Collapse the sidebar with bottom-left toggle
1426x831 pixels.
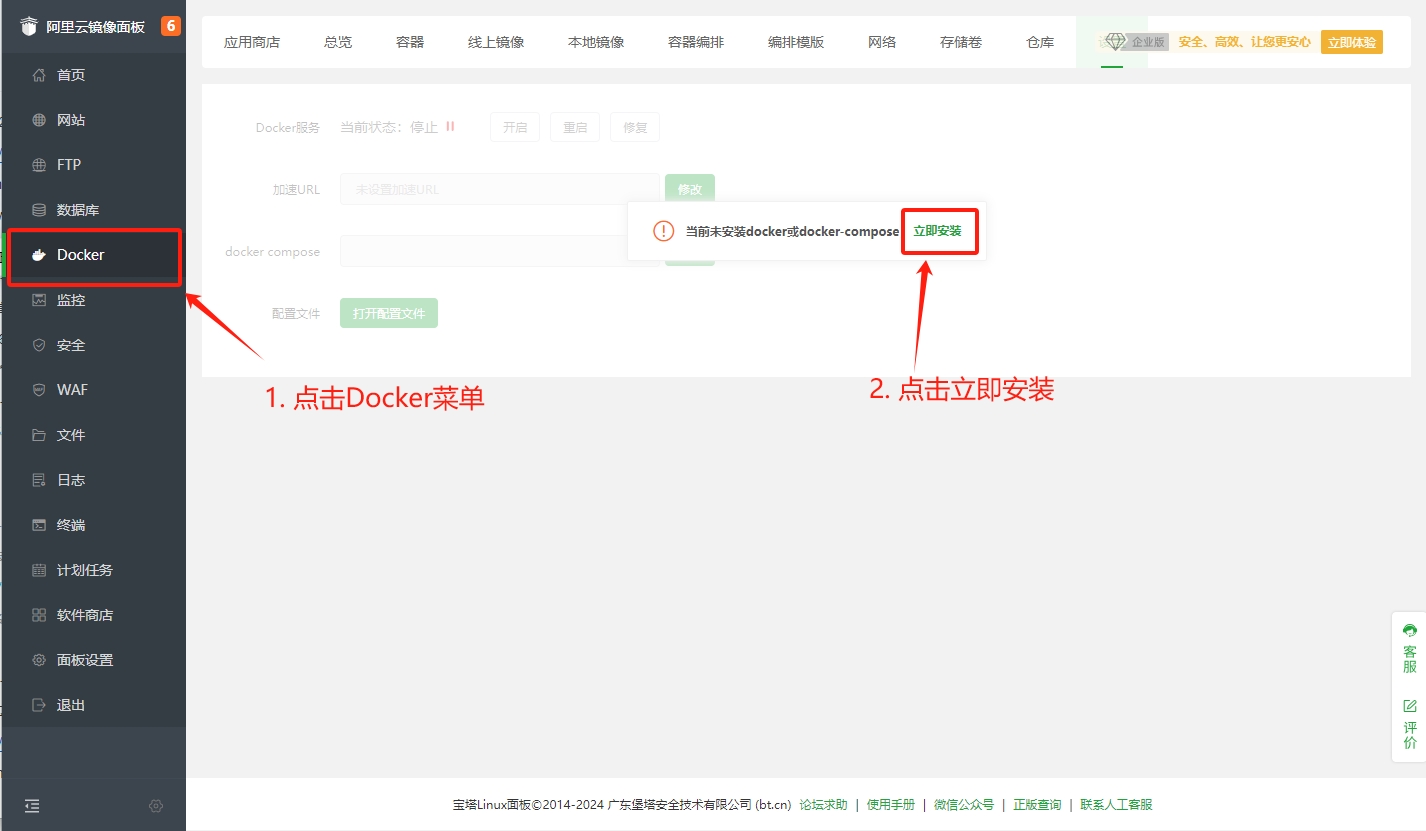tap(31, 805)
